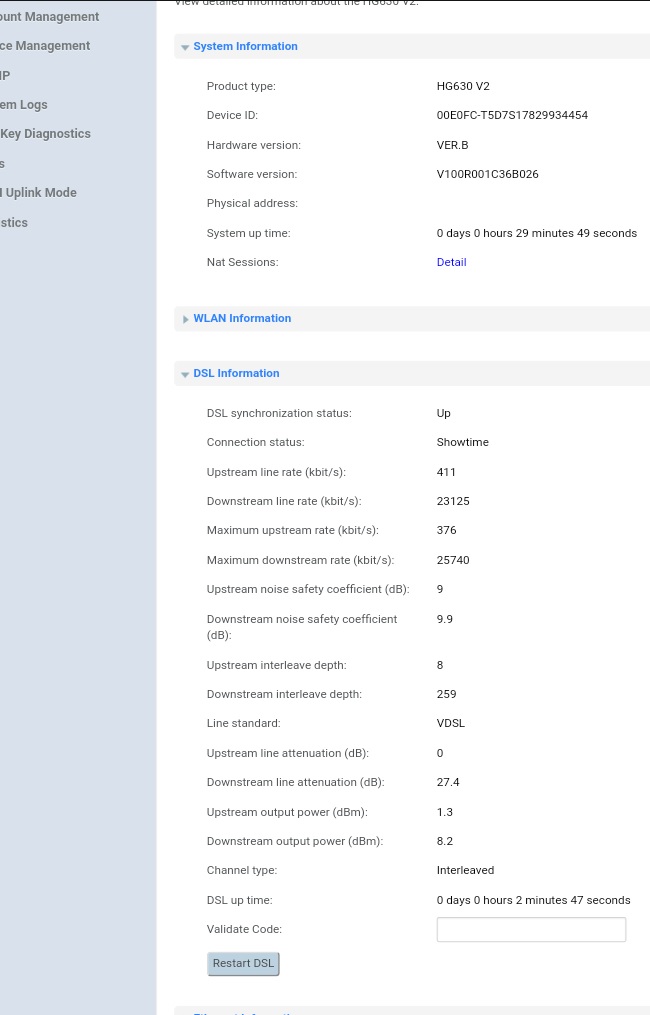The height and width of the screenshot is (1015, 650).
Task: Collapse DSL Information using its triangle arrow
Action: 185,374
